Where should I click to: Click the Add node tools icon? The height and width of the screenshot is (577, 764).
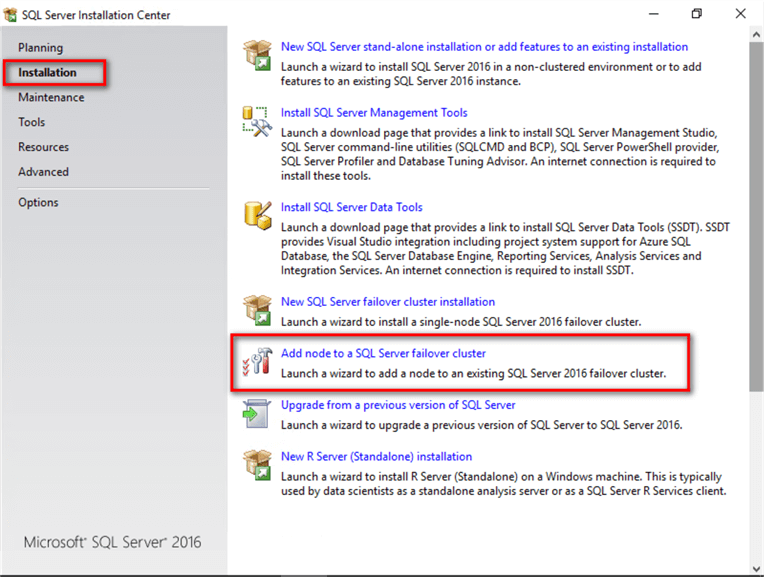pyautogui.click(x=257, y=362)
